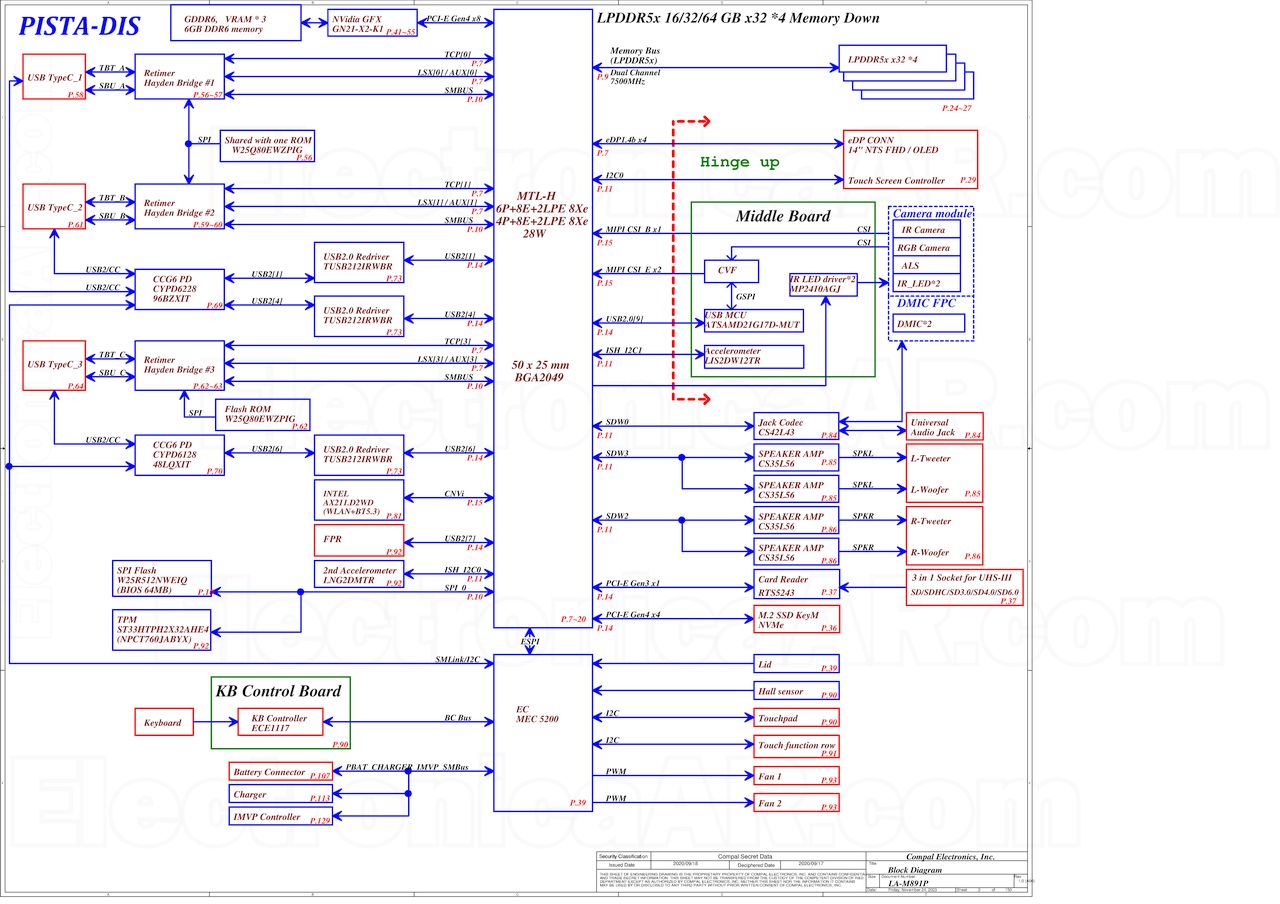Screen dimensions: 1280x904
Task: Select the EC MEC 5200 block
Action: [544, 732]
